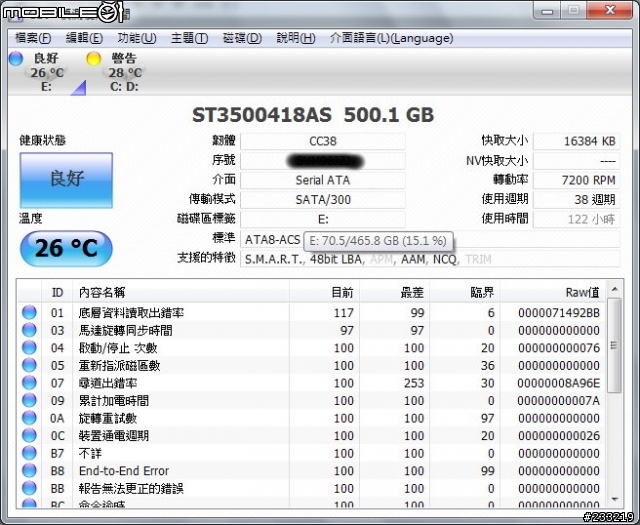Image resolution: width=640 pixels, height=525 pixels.
Task: Click the status dot of attribute 0C
Action: point(29,436)
